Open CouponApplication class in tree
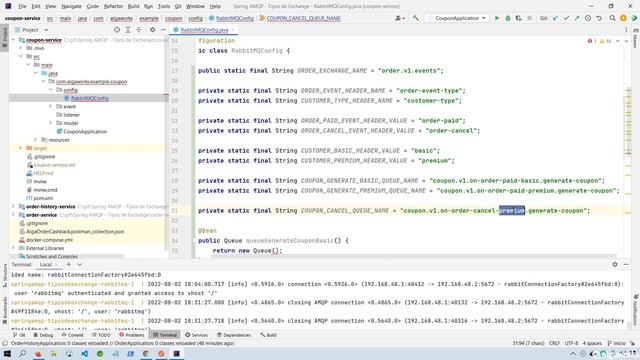The height and width of the screenshot is (360, 640). point(85,131)
